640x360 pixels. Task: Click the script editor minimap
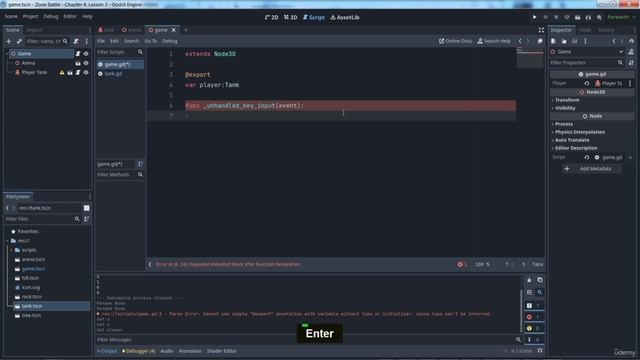(530, 58)
